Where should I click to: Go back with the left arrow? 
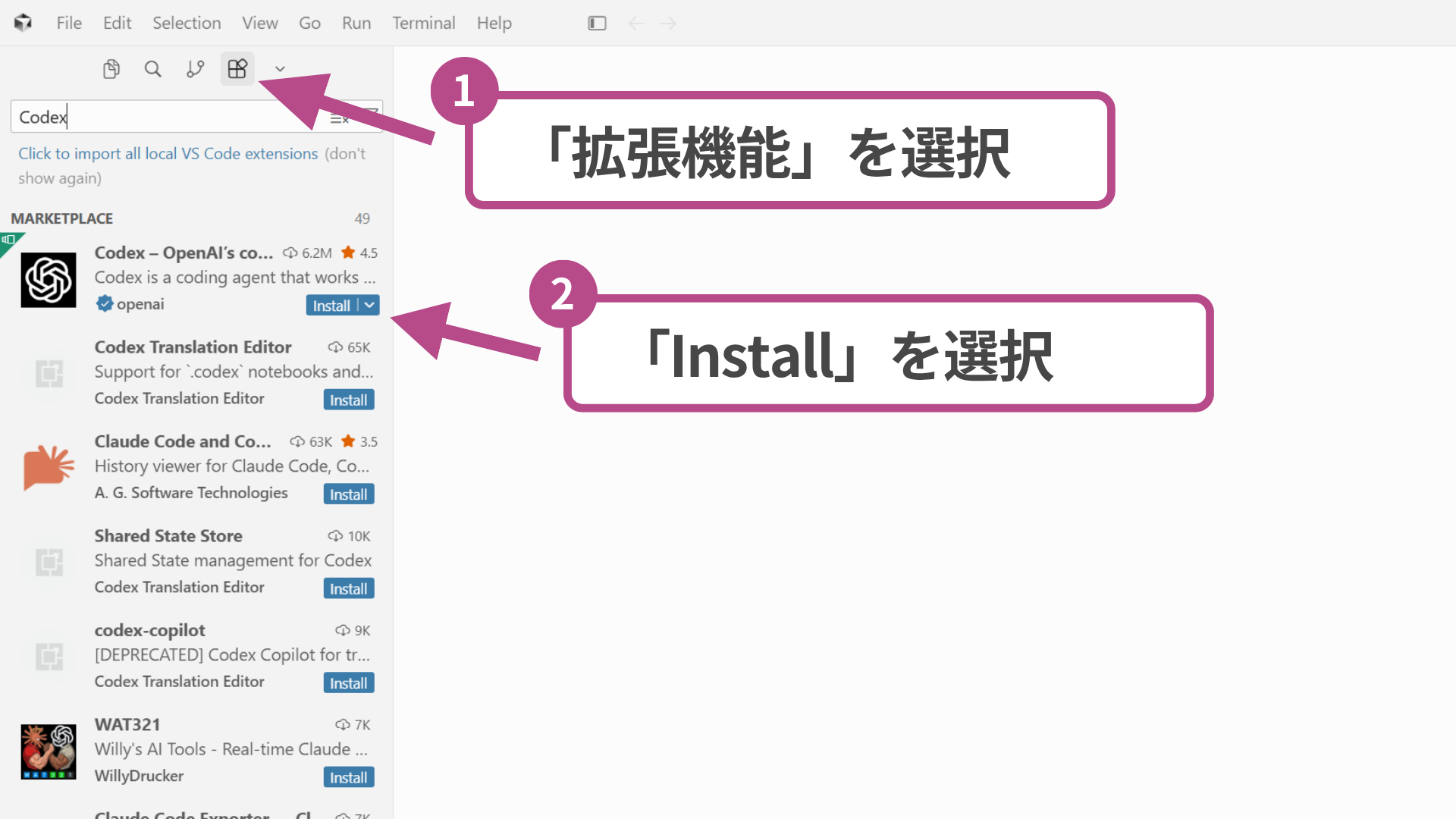636,23
